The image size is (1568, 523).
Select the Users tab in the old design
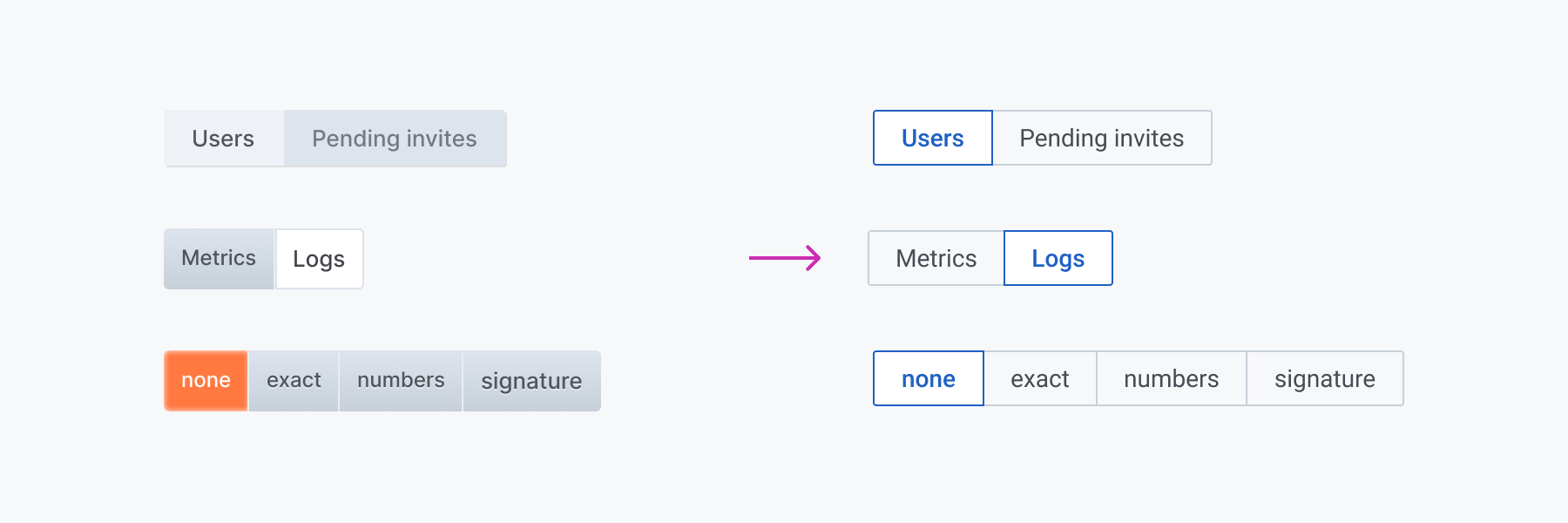224,138
